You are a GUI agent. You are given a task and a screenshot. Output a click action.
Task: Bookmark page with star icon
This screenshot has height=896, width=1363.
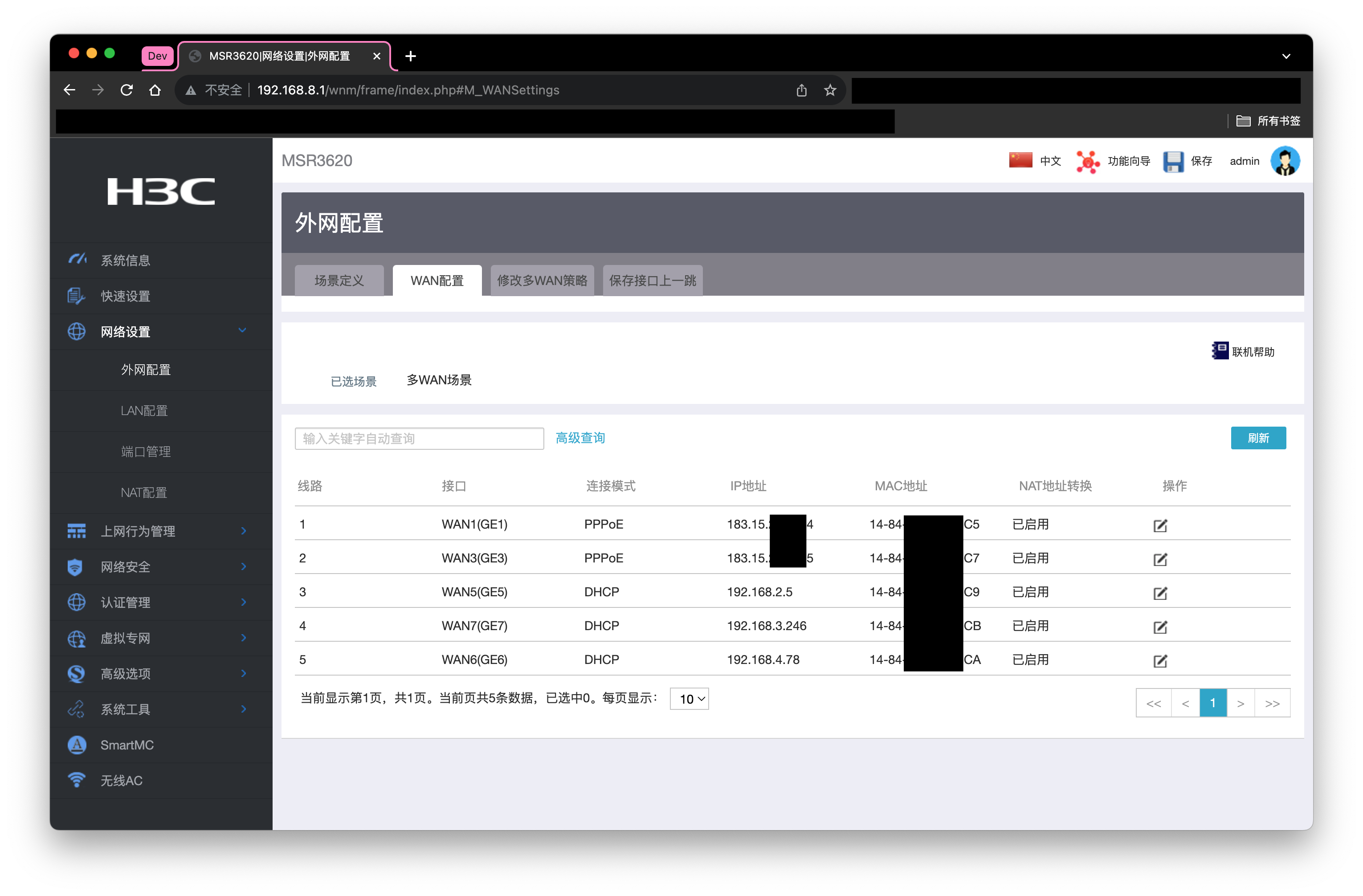(x=830, y=90)
